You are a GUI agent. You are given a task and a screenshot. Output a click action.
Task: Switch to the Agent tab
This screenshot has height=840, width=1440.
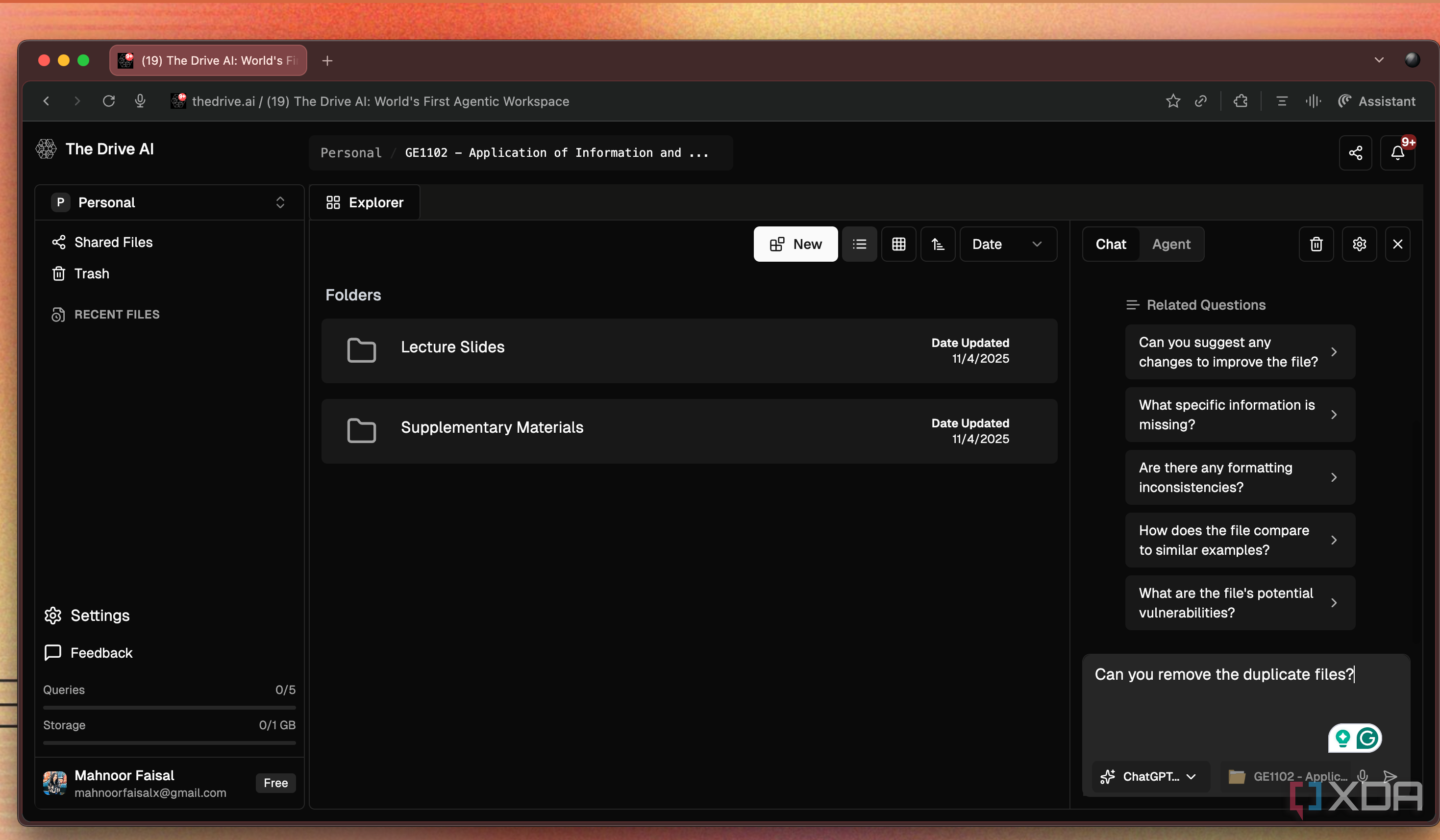(1171, 244)
